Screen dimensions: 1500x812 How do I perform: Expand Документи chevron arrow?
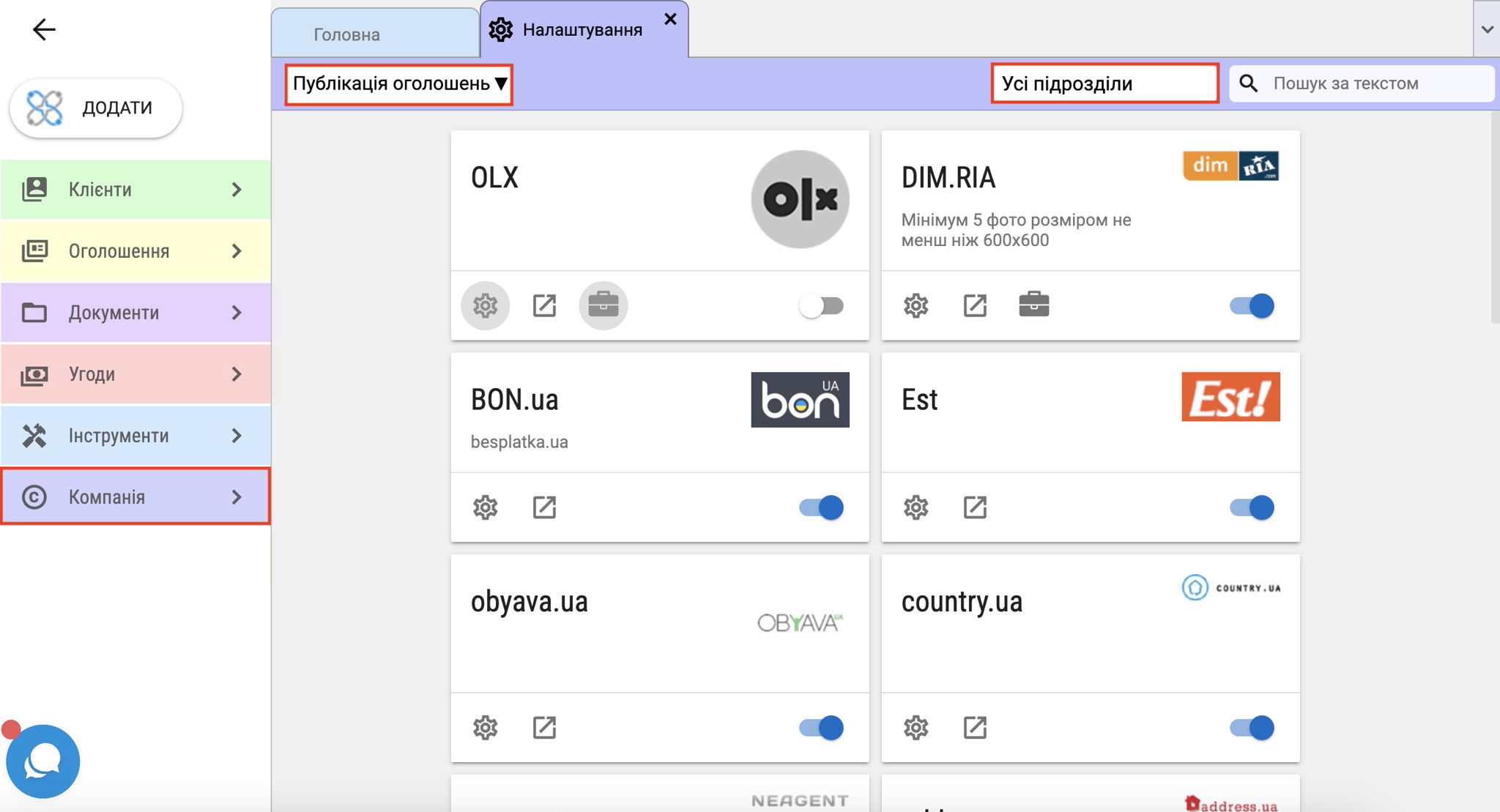point(237,313)
